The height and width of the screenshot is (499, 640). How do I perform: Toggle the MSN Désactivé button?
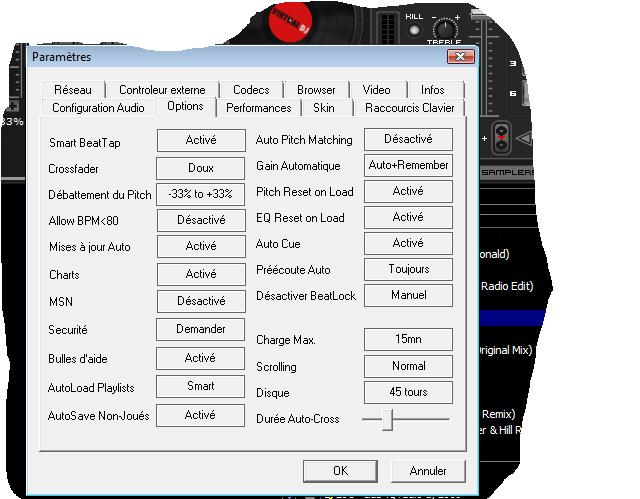201,301
